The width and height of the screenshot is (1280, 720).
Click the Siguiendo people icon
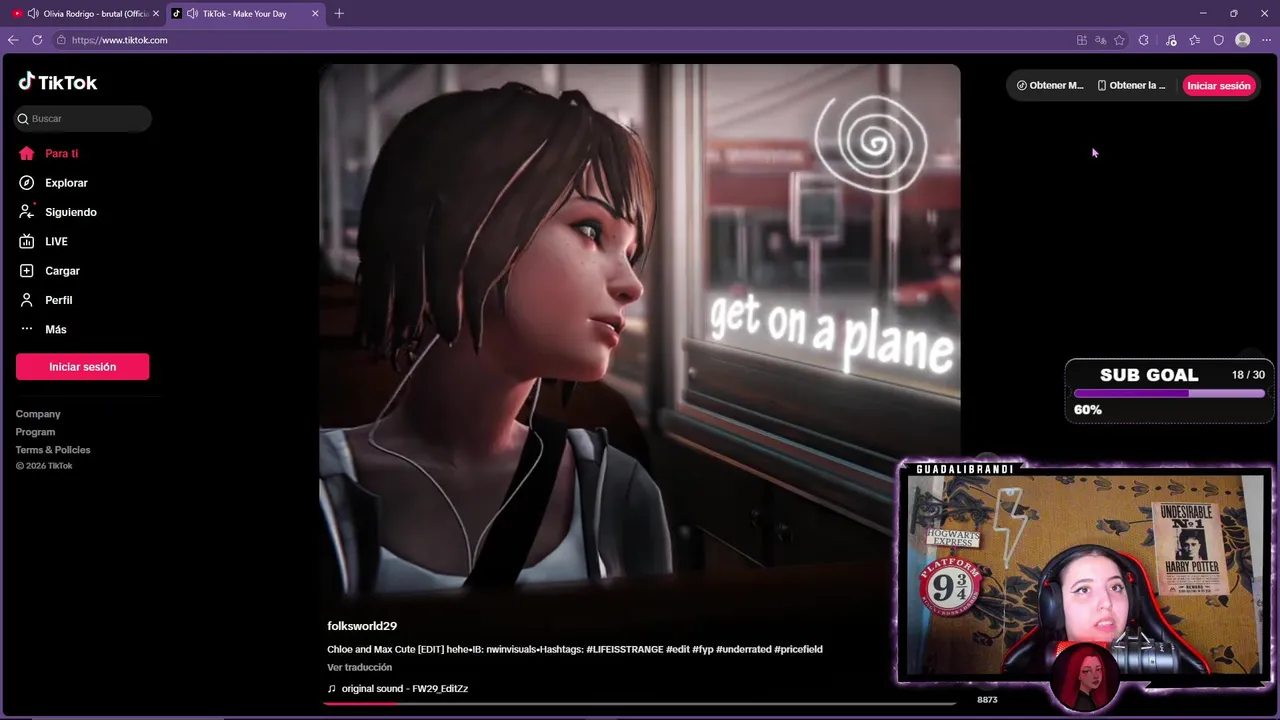(27, 212)
